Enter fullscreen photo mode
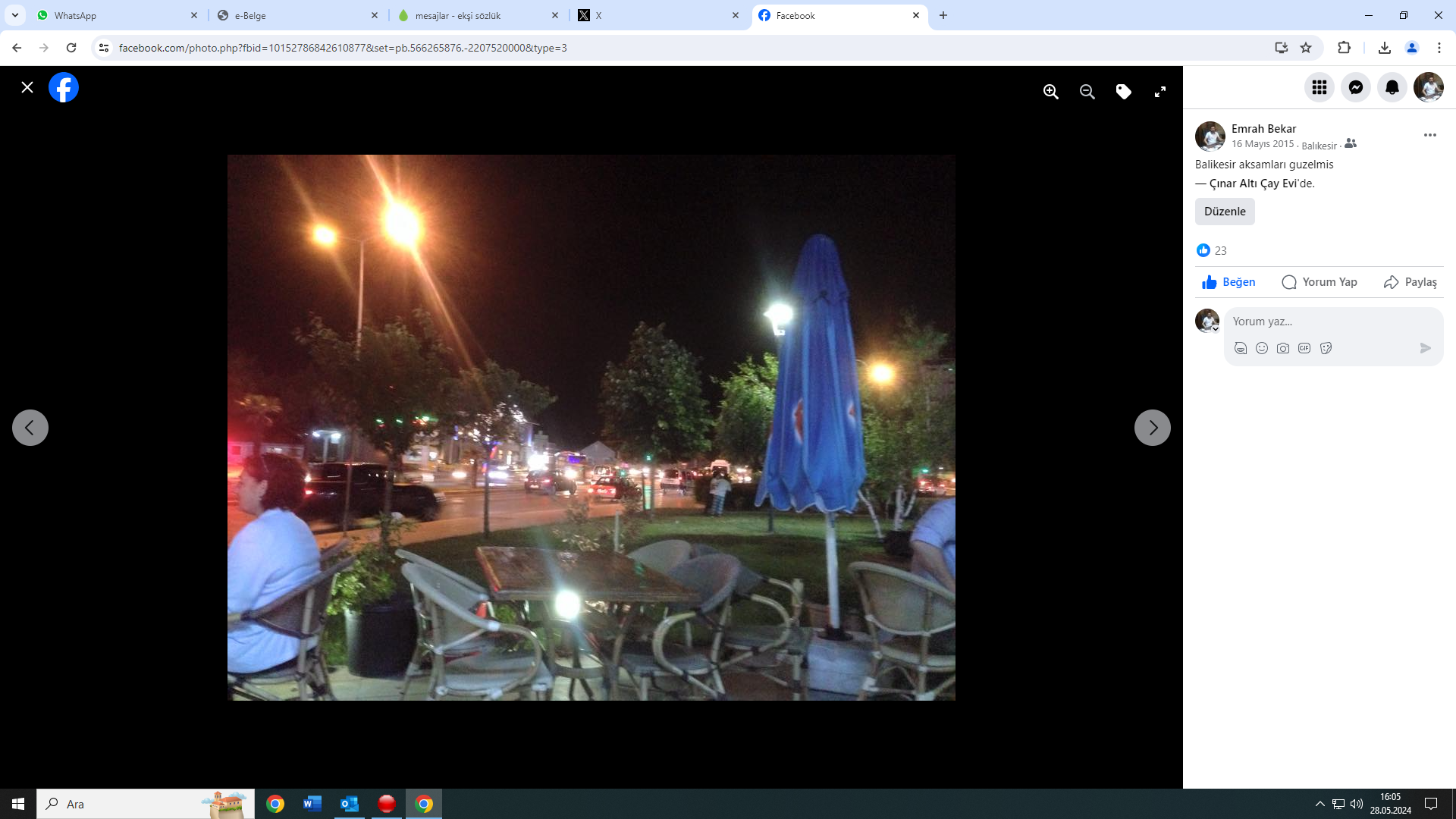 click(x=1159, y=92)
